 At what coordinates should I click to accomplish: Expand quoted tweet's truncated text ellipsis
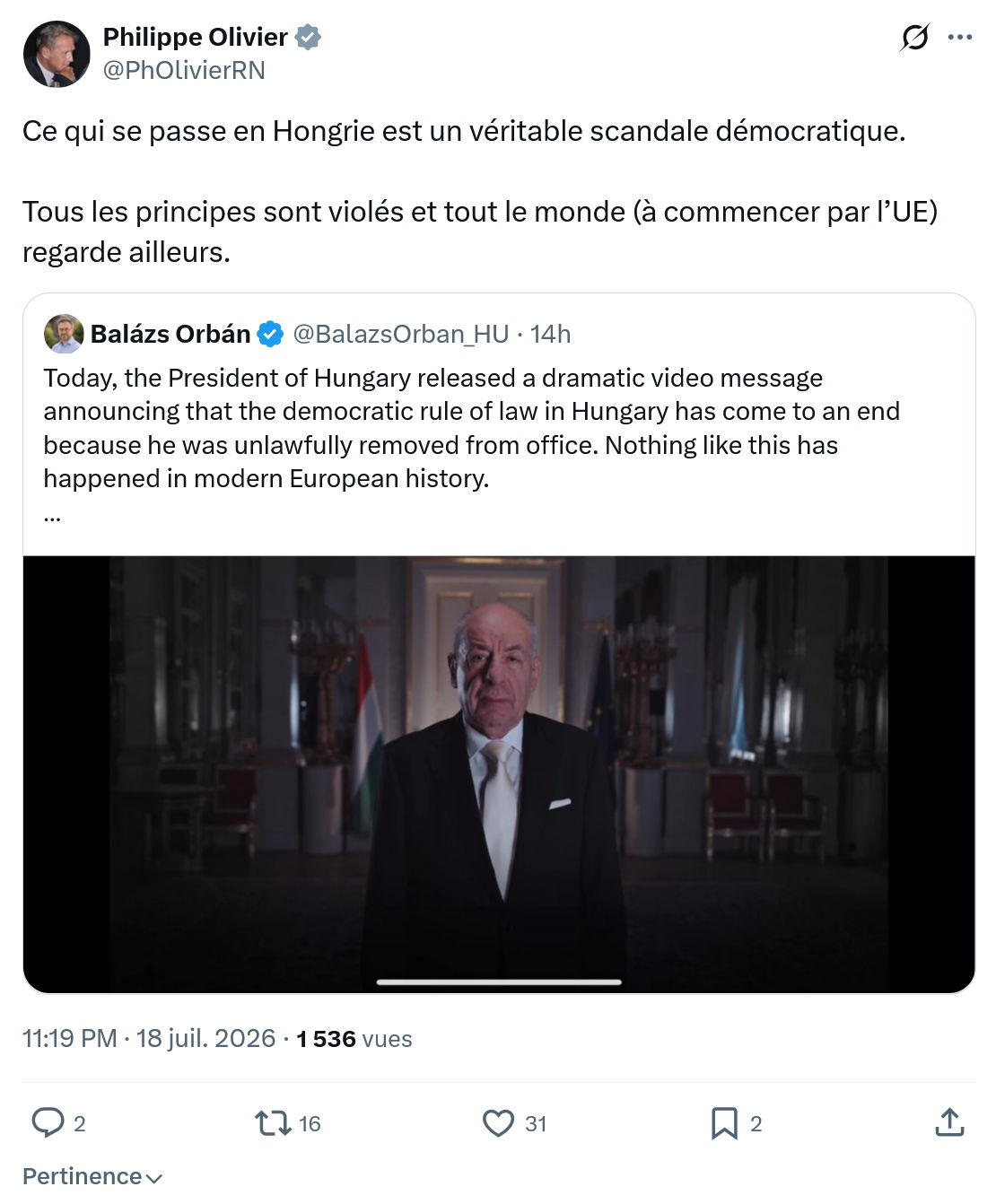coord(52,516)
